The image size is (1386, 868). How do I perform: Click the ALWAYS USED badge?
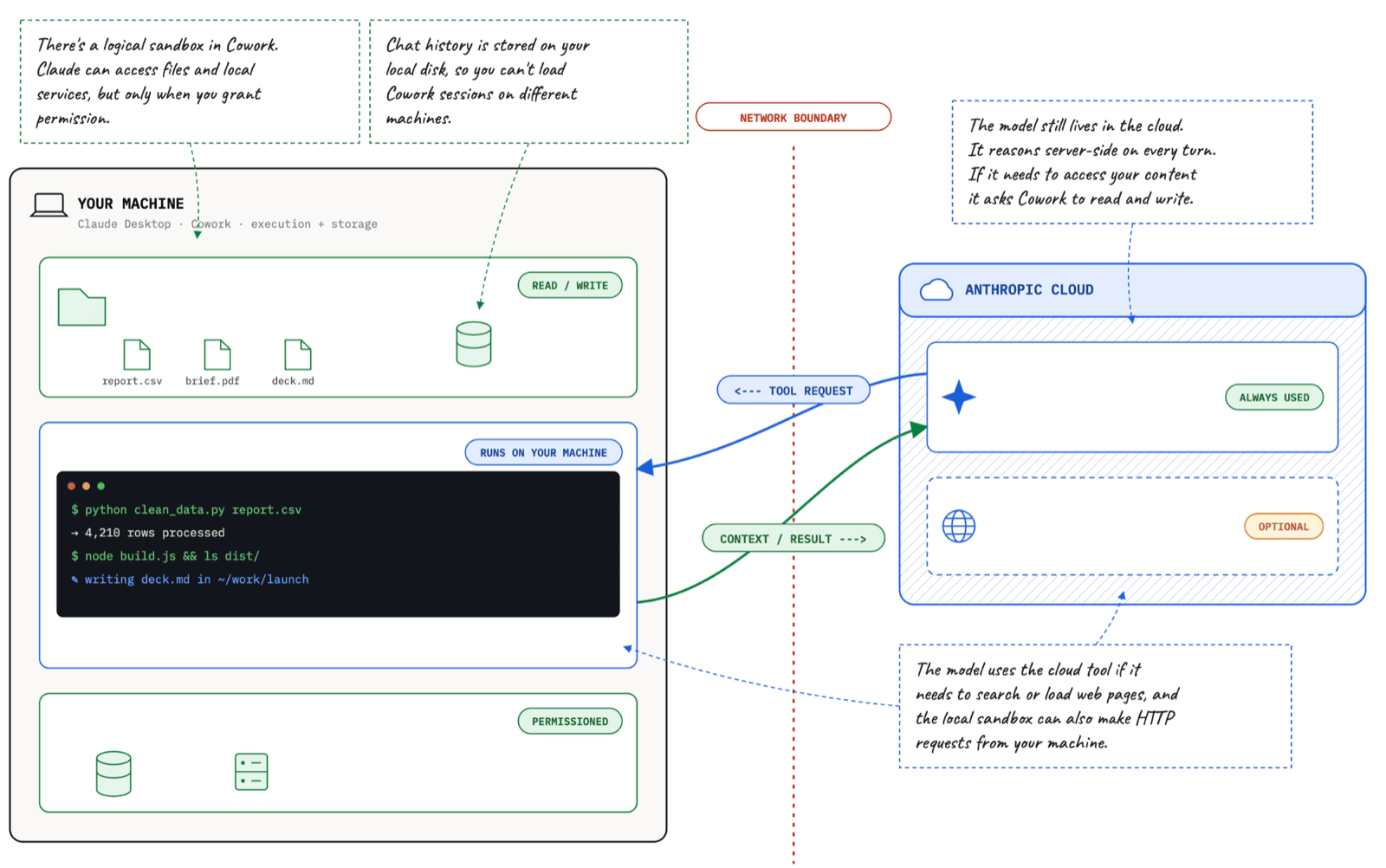(x=1274, y=398)
